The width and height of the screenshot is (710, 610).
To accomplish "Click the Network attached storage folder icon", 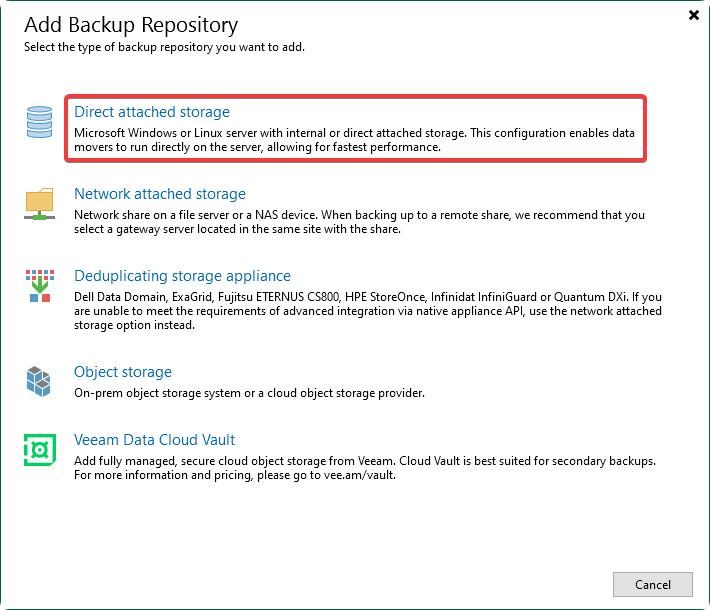I will tap(39, 204).
